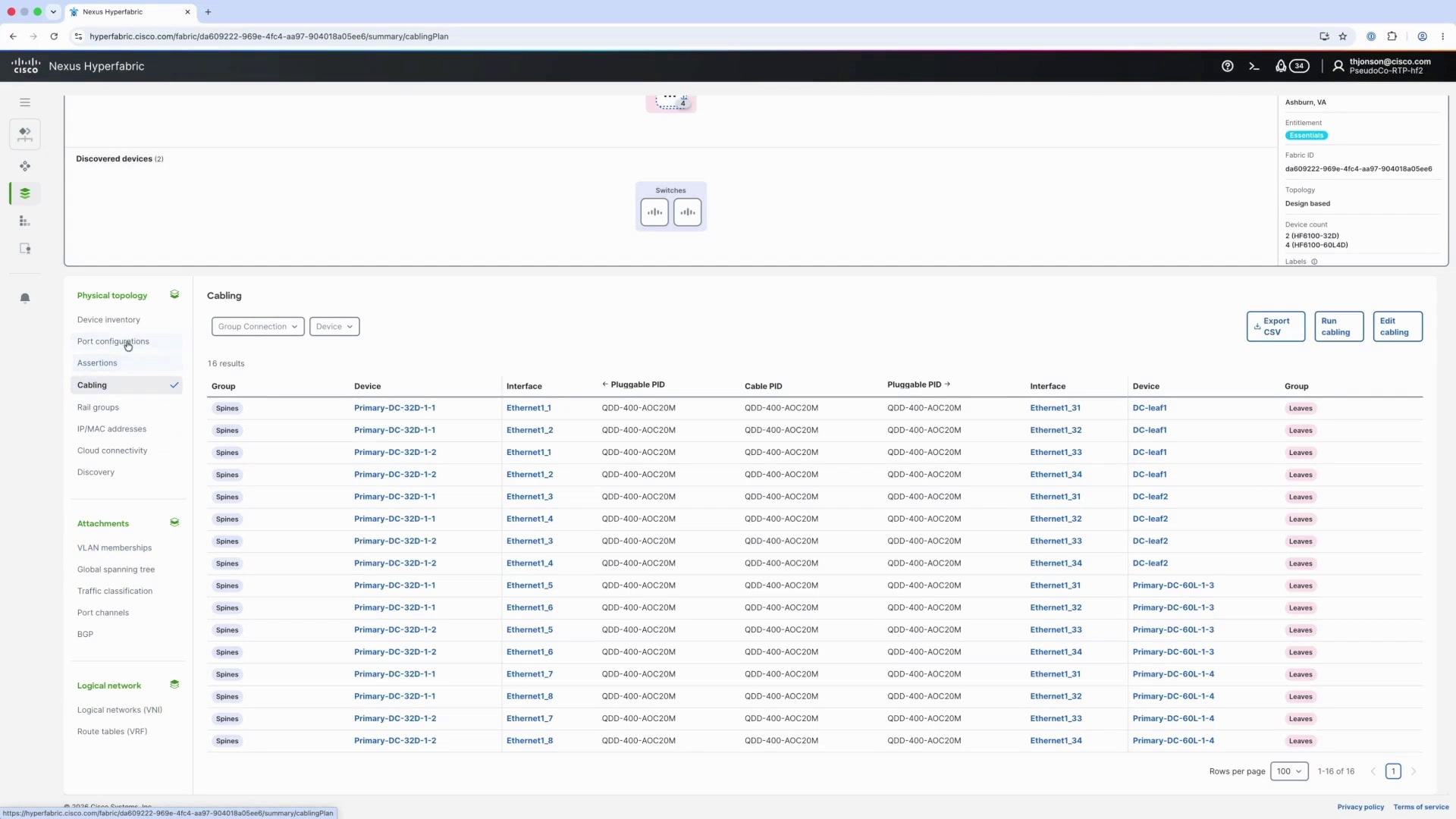Screen dimensions: 1456x819
Task: Click the user account profile icon
Action: coord(1338,66)
